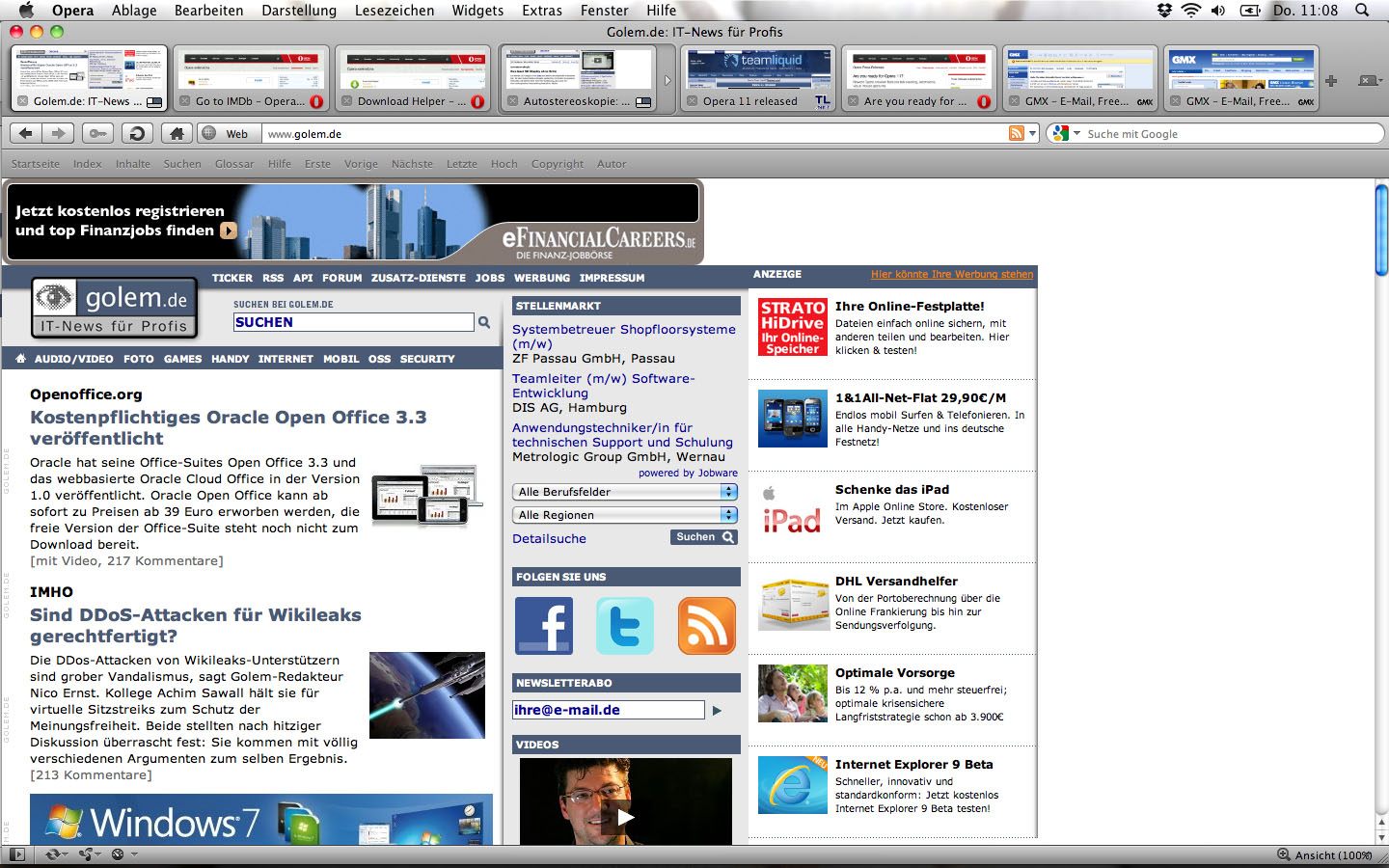Open the Alle Berufsfelder dropdown
1389x868 pixels.
626,492
